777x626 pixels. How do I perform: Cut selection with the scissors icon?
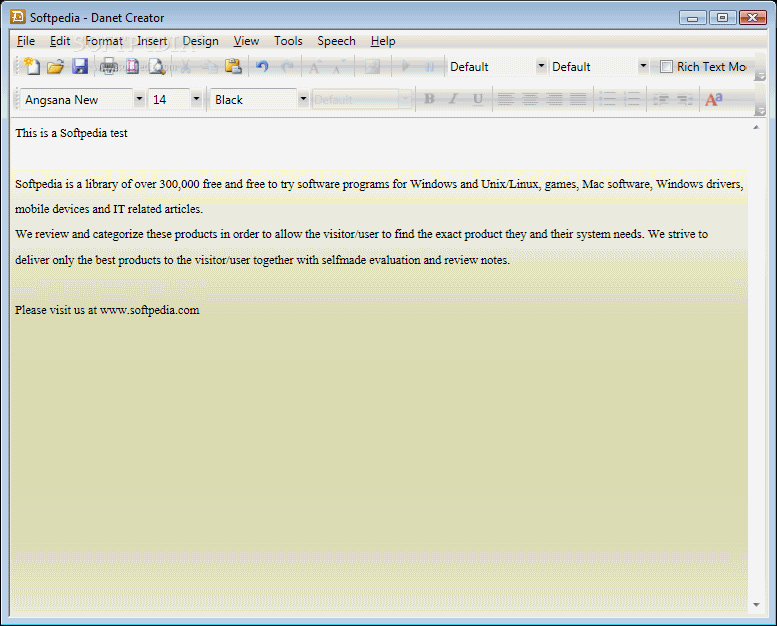coord(186,66)
